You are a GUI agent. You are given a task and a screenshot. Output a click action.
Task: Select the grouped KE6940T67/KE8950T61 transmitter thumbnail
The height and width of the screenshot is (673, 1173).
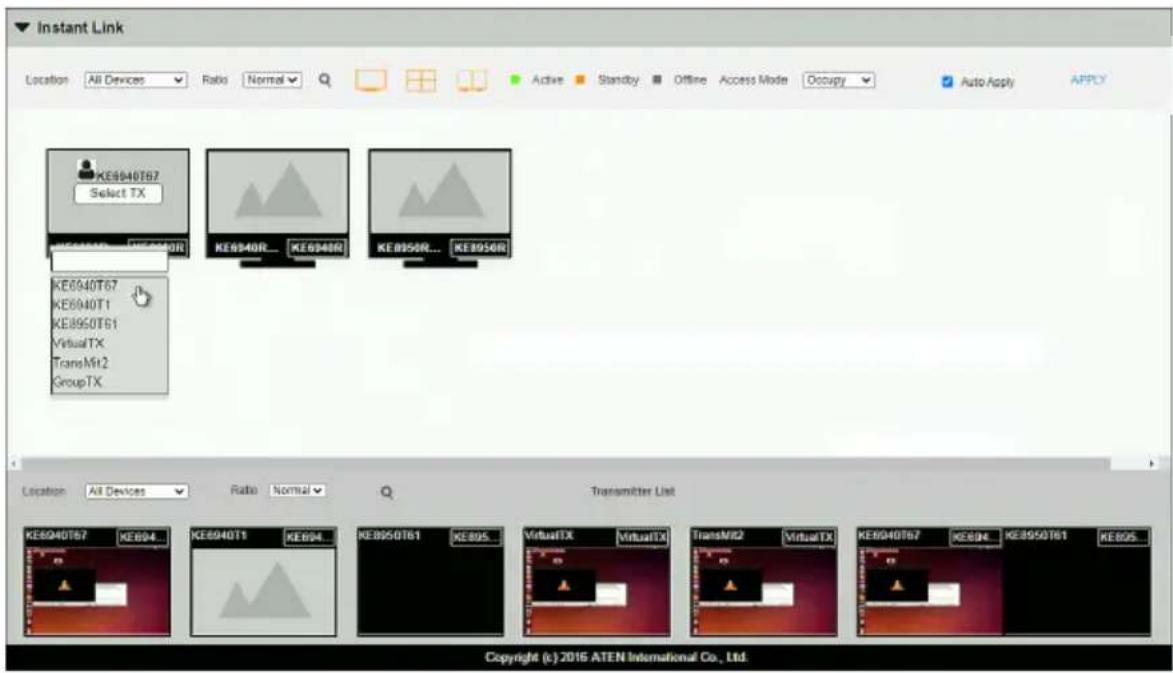coord(1003,582)
